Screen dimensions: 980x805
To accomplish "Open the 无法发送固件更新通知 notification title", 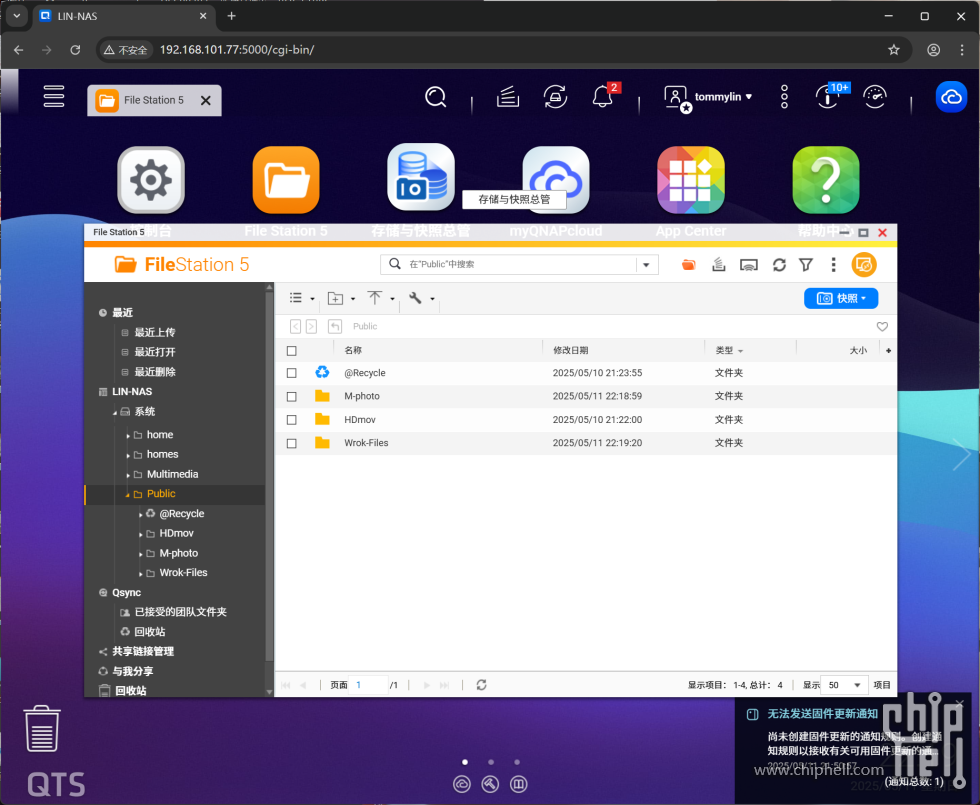I will point(822,714).
